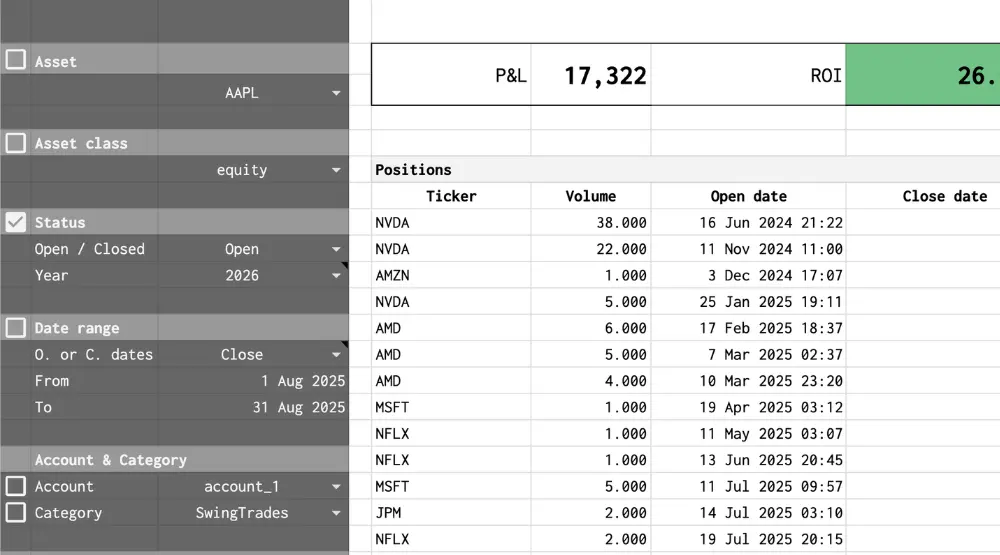Screen dimensions: 1000x555
Task: Tick the Account filter checkbox
Action: (15, 486)
